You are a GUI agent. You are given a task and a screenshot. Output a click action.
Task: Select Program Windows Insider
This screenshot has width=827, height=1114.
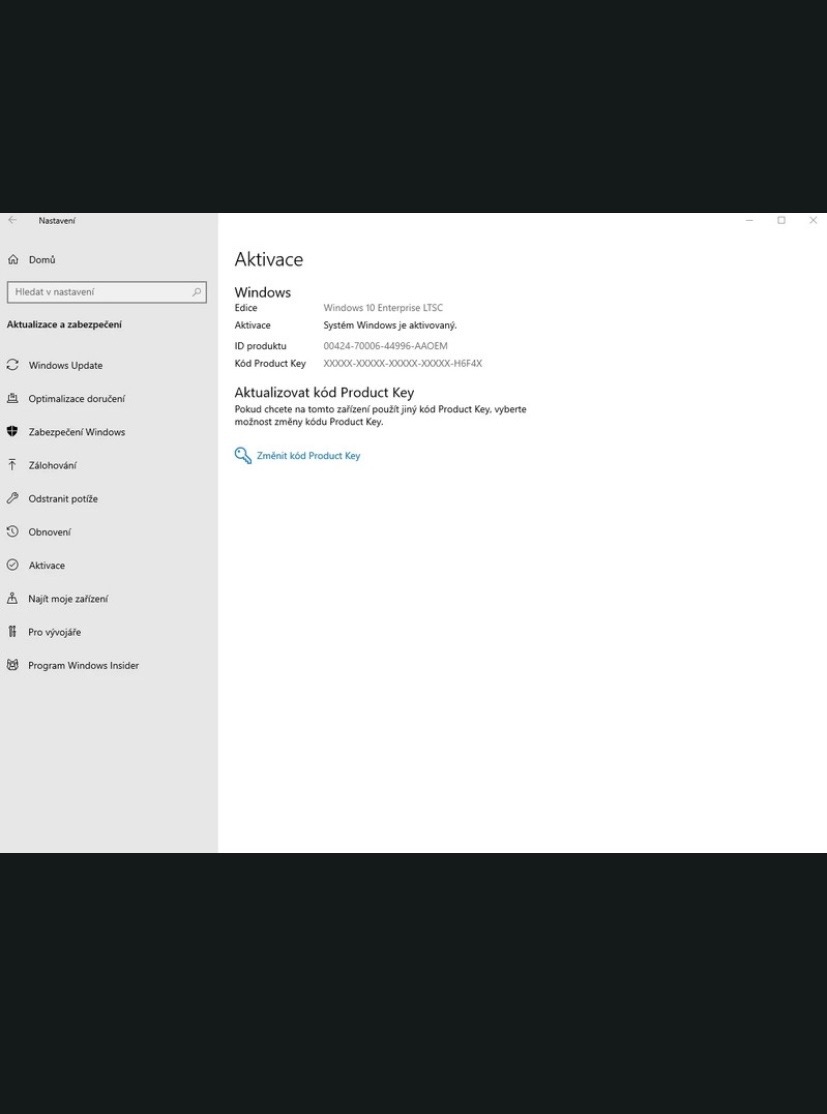(83, 666)
